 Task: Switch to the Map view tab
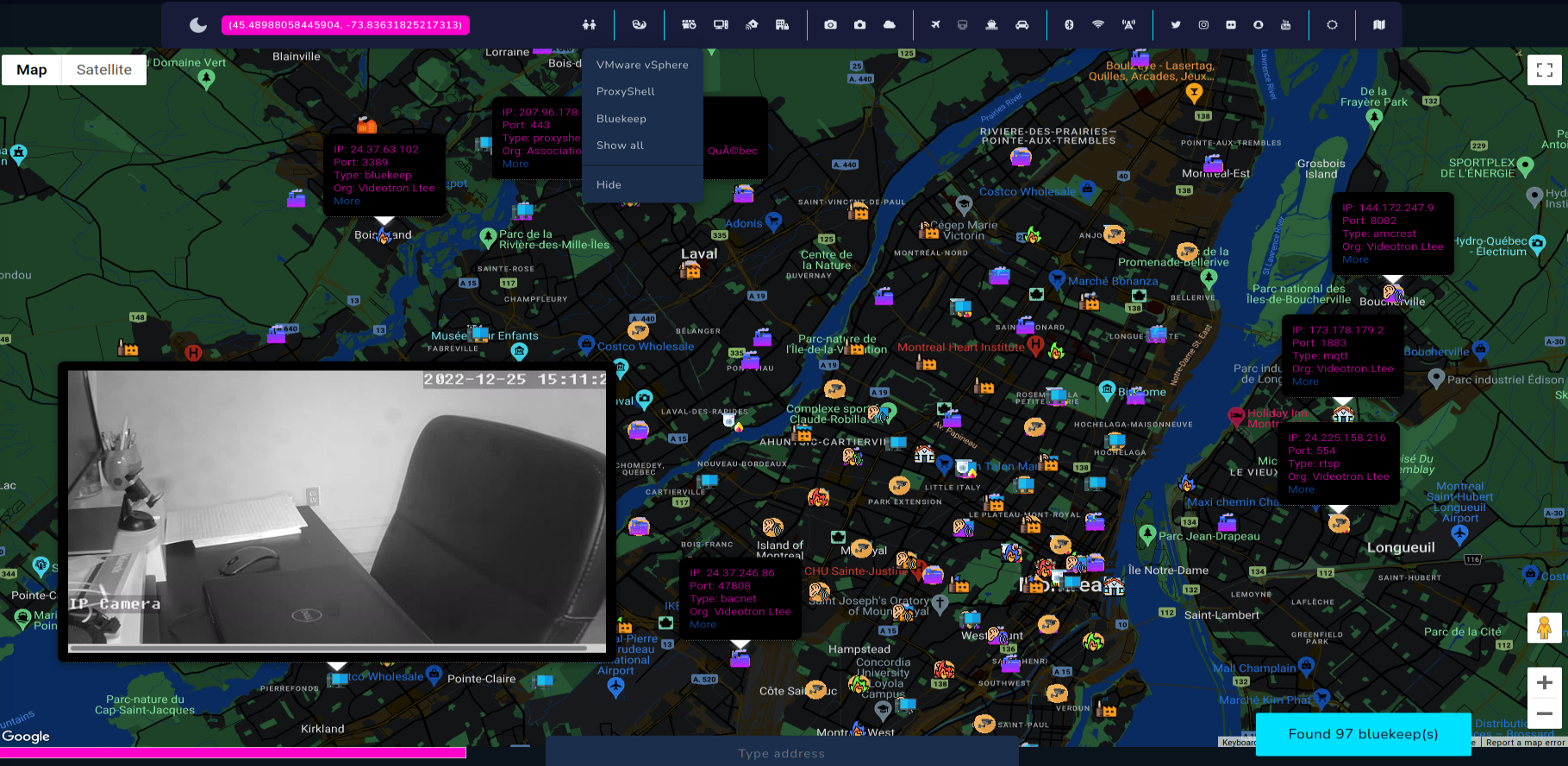coord(32,70)
